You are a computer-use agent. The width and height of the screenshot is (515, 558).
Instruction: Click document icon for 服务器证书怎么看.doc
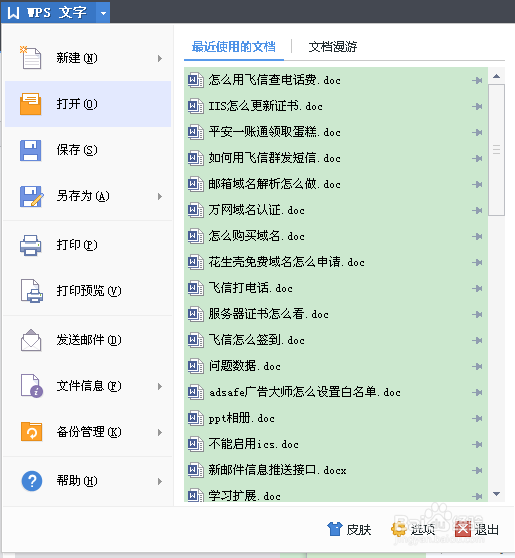pos(195,314)
